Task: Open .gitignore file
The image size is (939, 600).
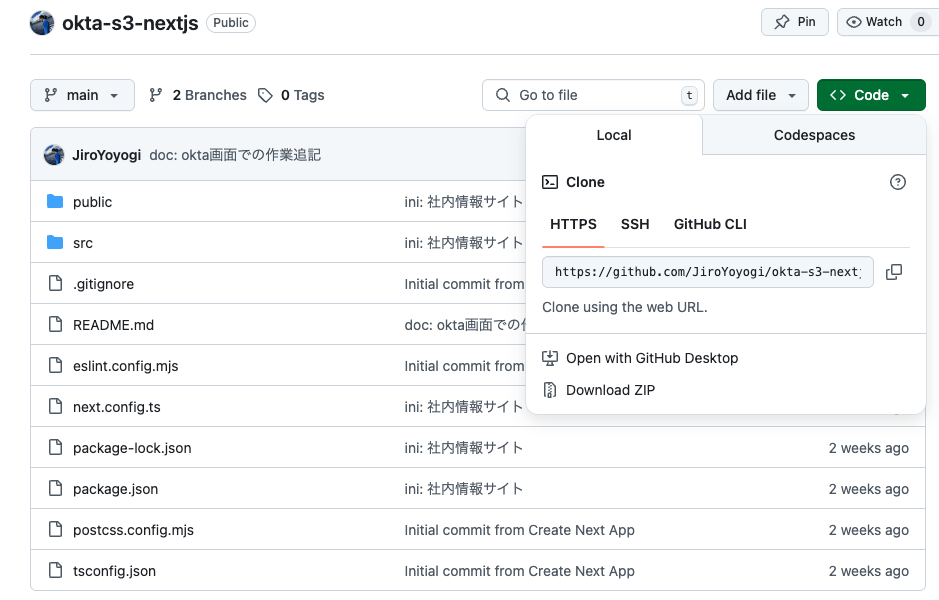Action: pos(104,284)
